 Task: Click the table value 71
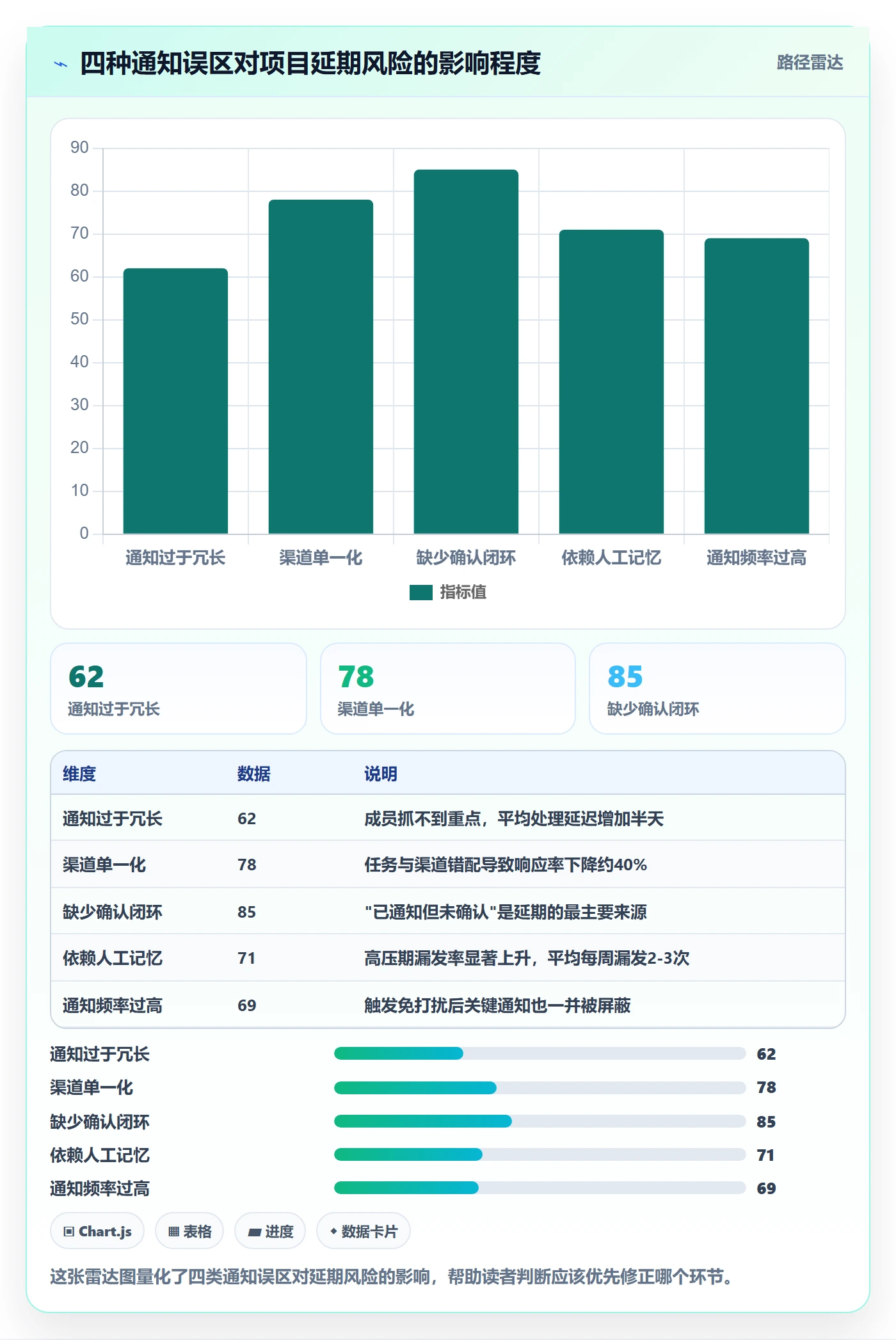pos(246,958)
